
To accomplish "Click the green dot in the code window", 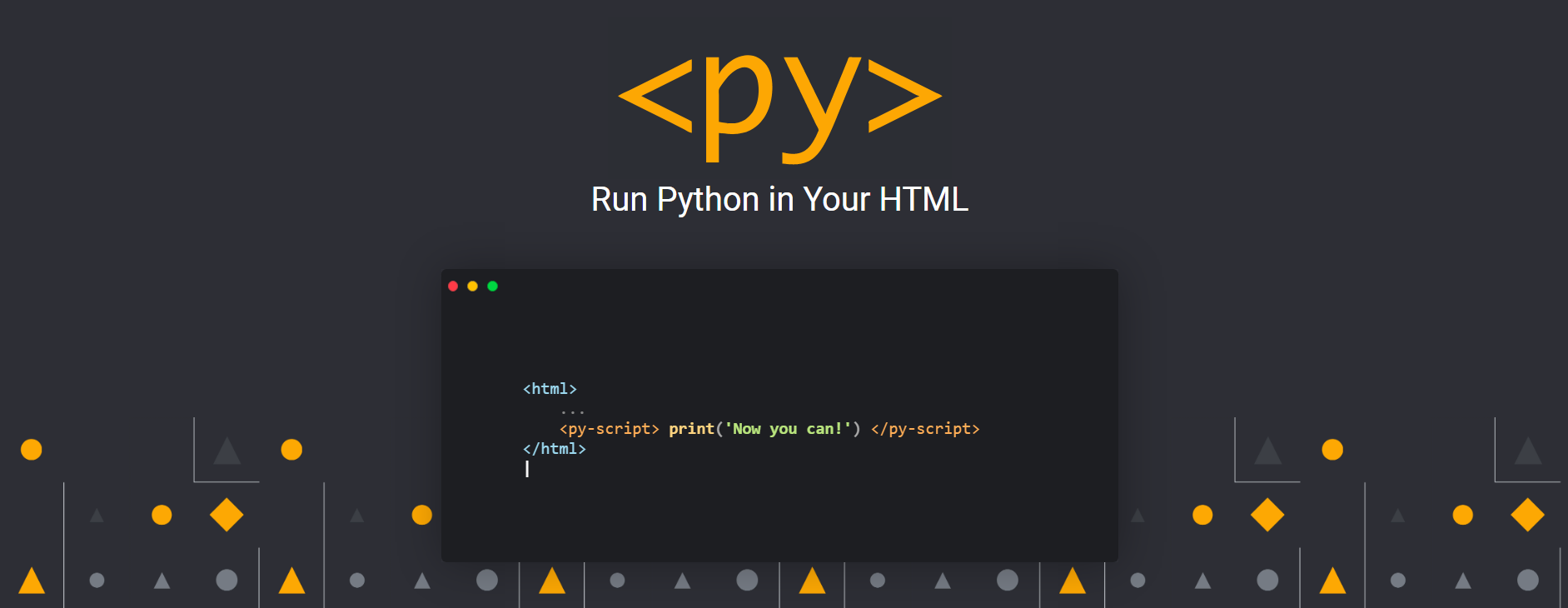I will [x=492, y=286].
